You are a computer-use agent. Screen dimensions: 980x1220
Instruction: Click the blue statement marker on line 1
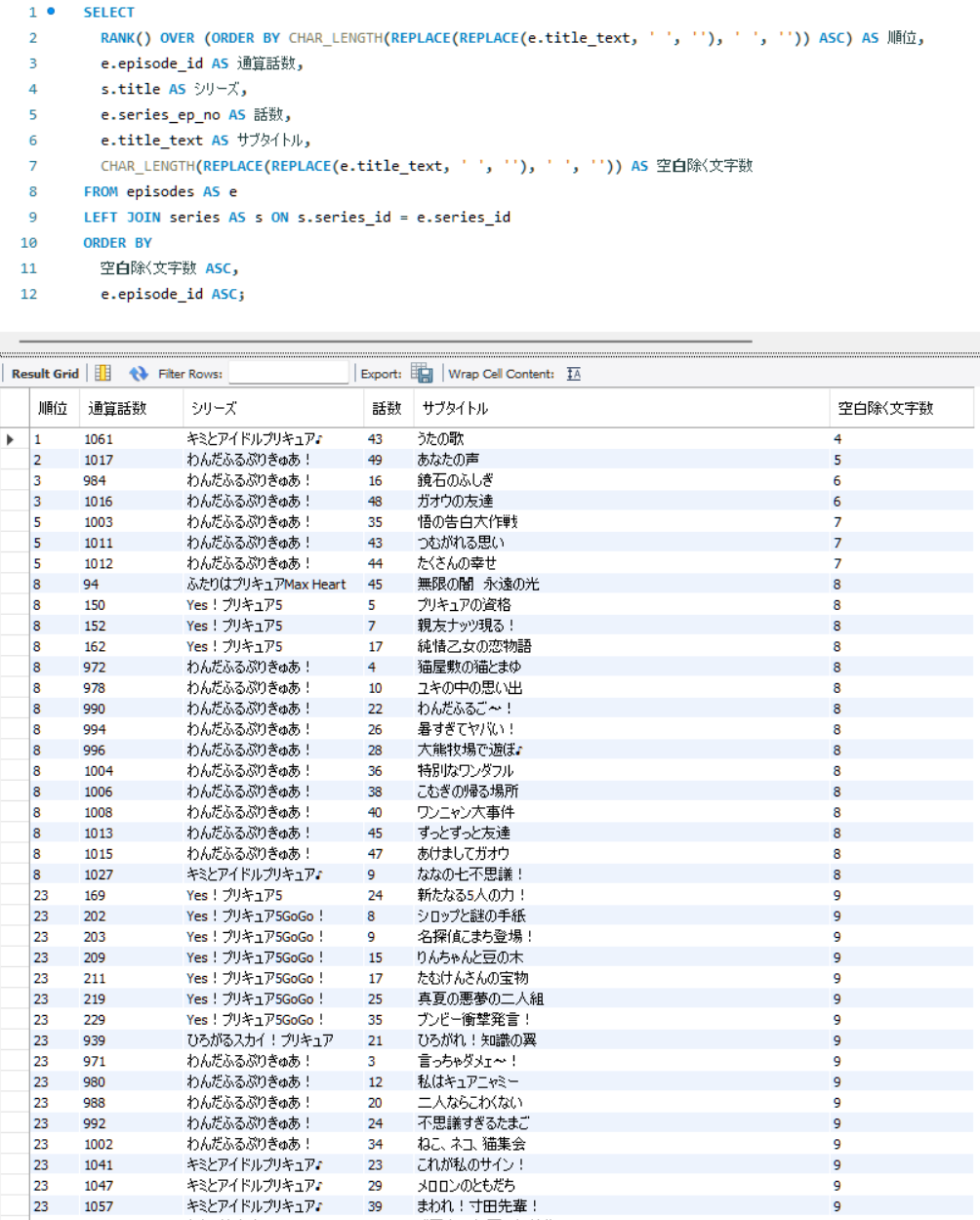click(51, 12)
